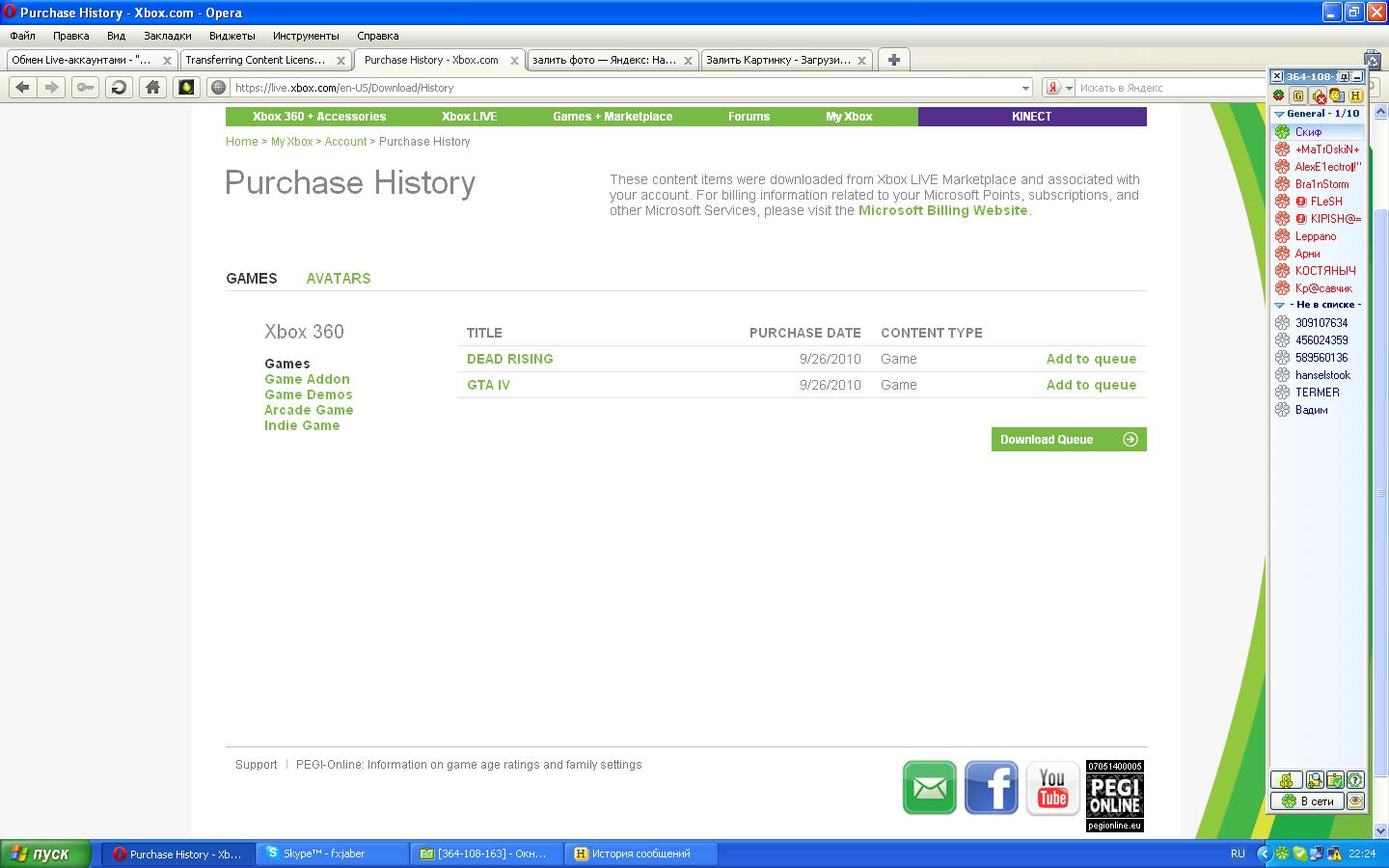Open the Windows 'пуск' Start button
1389x868 pixels.
pyautogui.click(x=46, y=854)
